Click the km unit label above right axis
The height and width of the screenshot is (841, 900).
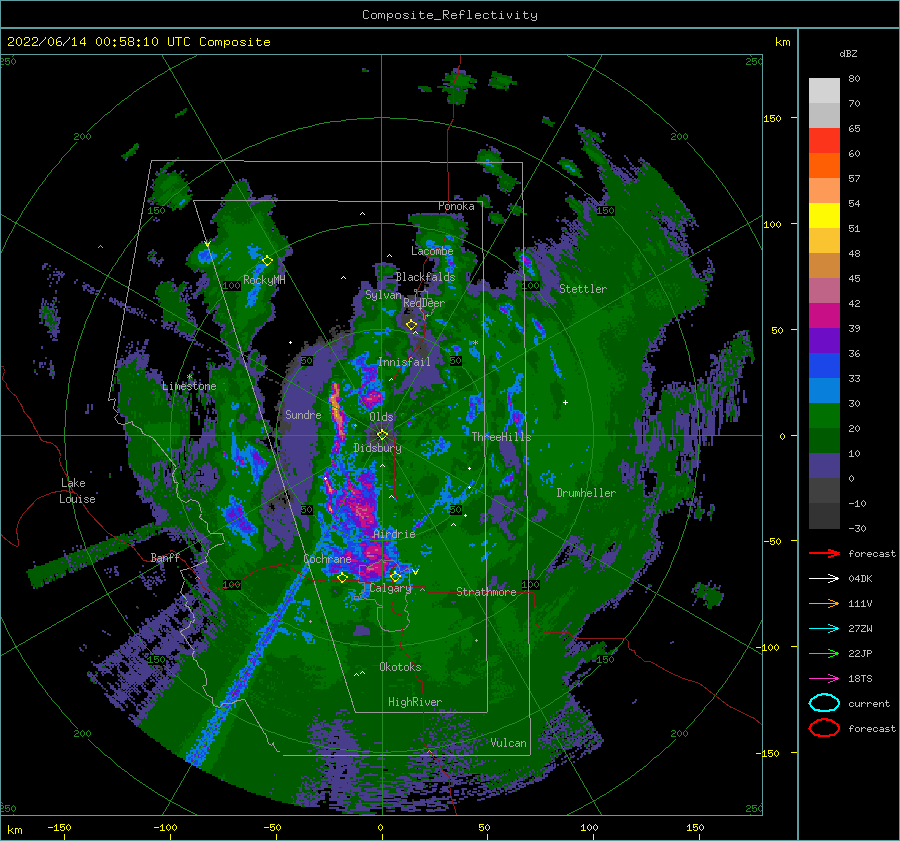(782, 42)
